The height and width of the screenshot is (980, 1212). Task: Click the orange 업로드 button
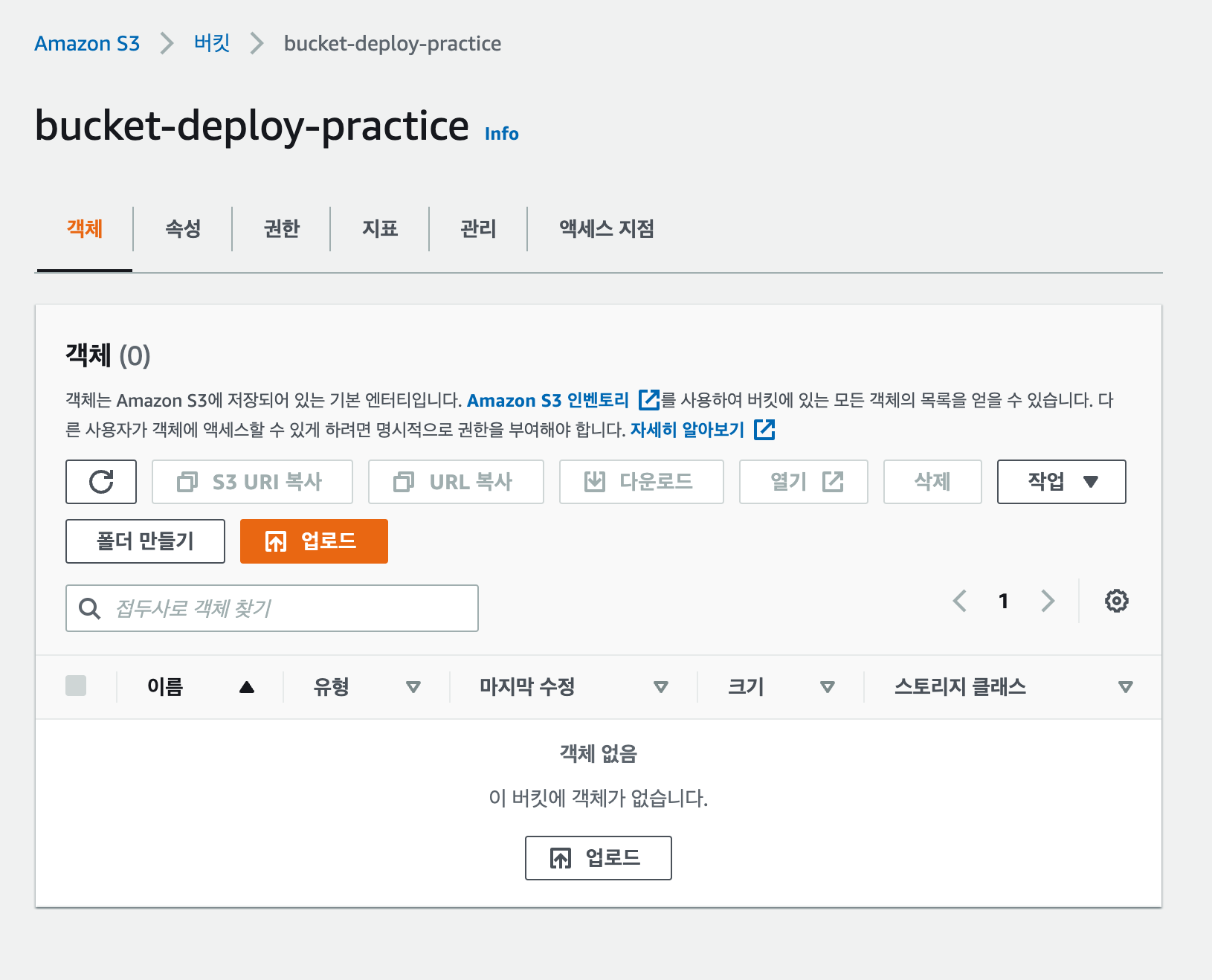coord(314,541)
